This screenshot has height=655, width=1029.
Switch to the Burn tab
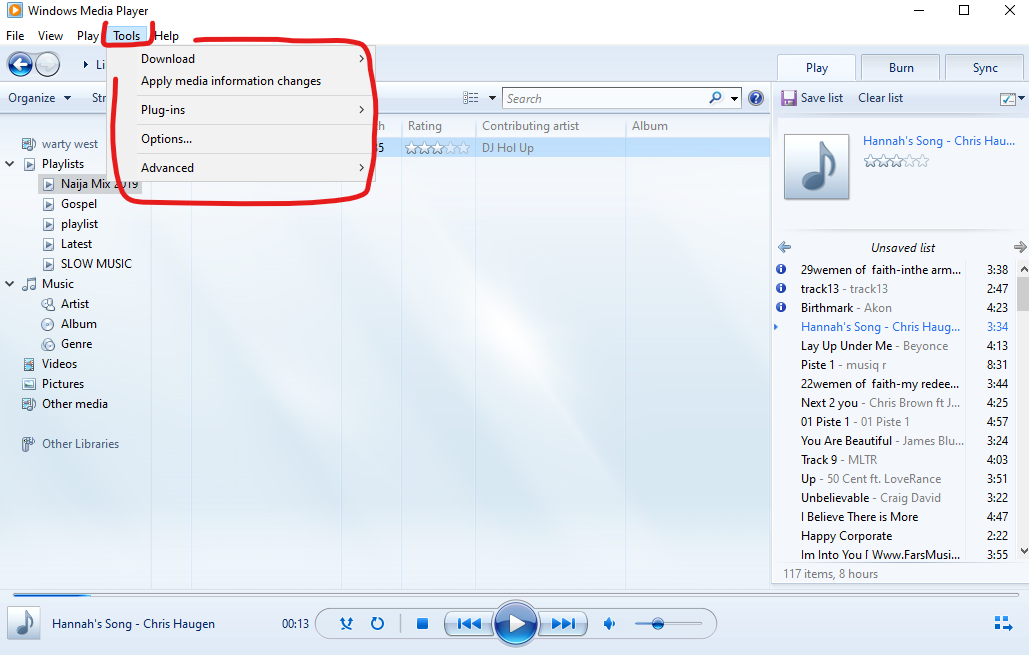click(x=900, y=68)
